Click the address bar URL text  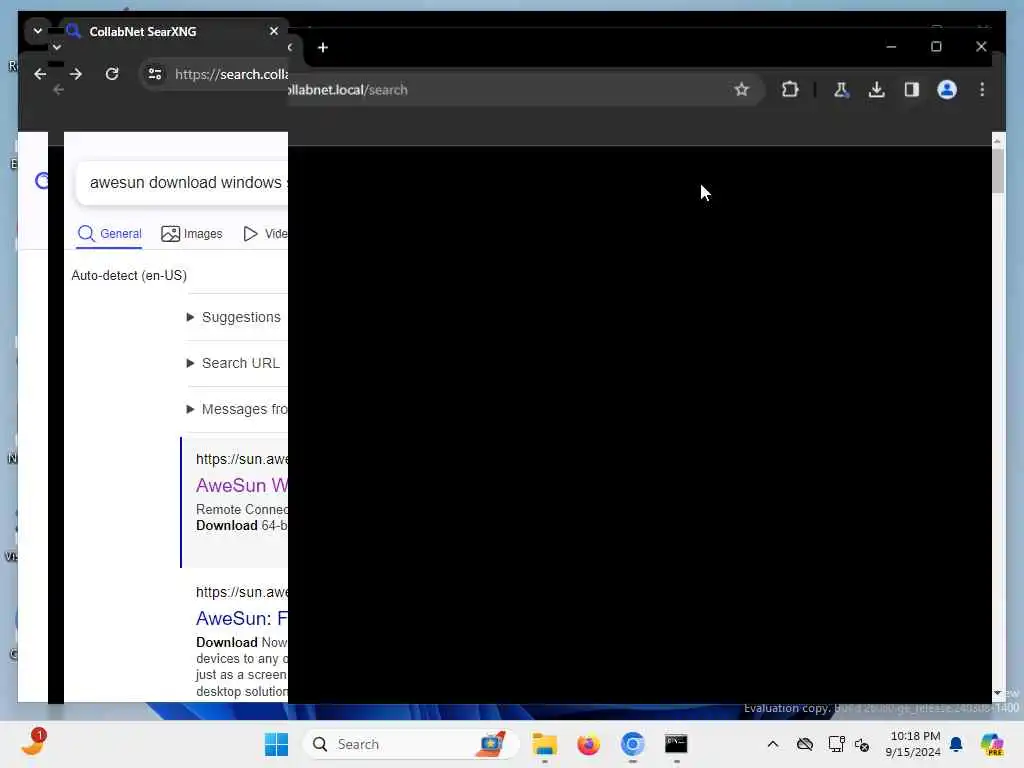[x=231, y=74]
